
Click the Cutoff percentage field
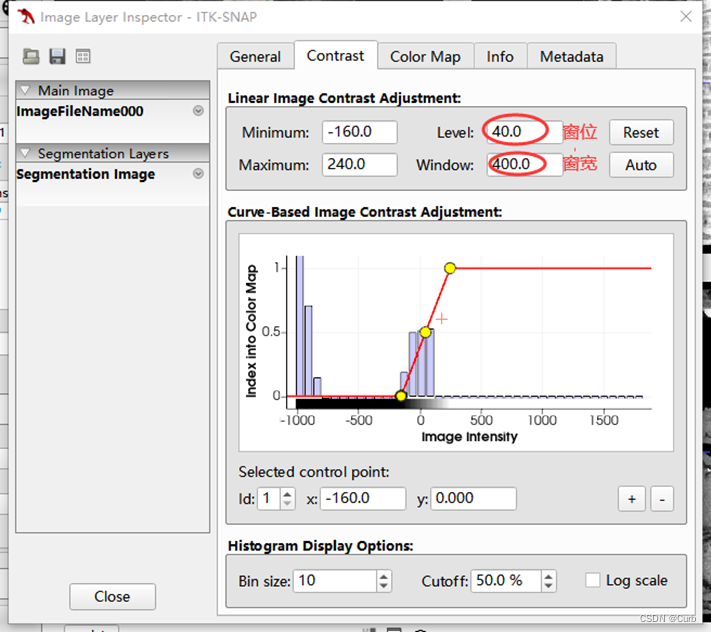coord(506,581)
